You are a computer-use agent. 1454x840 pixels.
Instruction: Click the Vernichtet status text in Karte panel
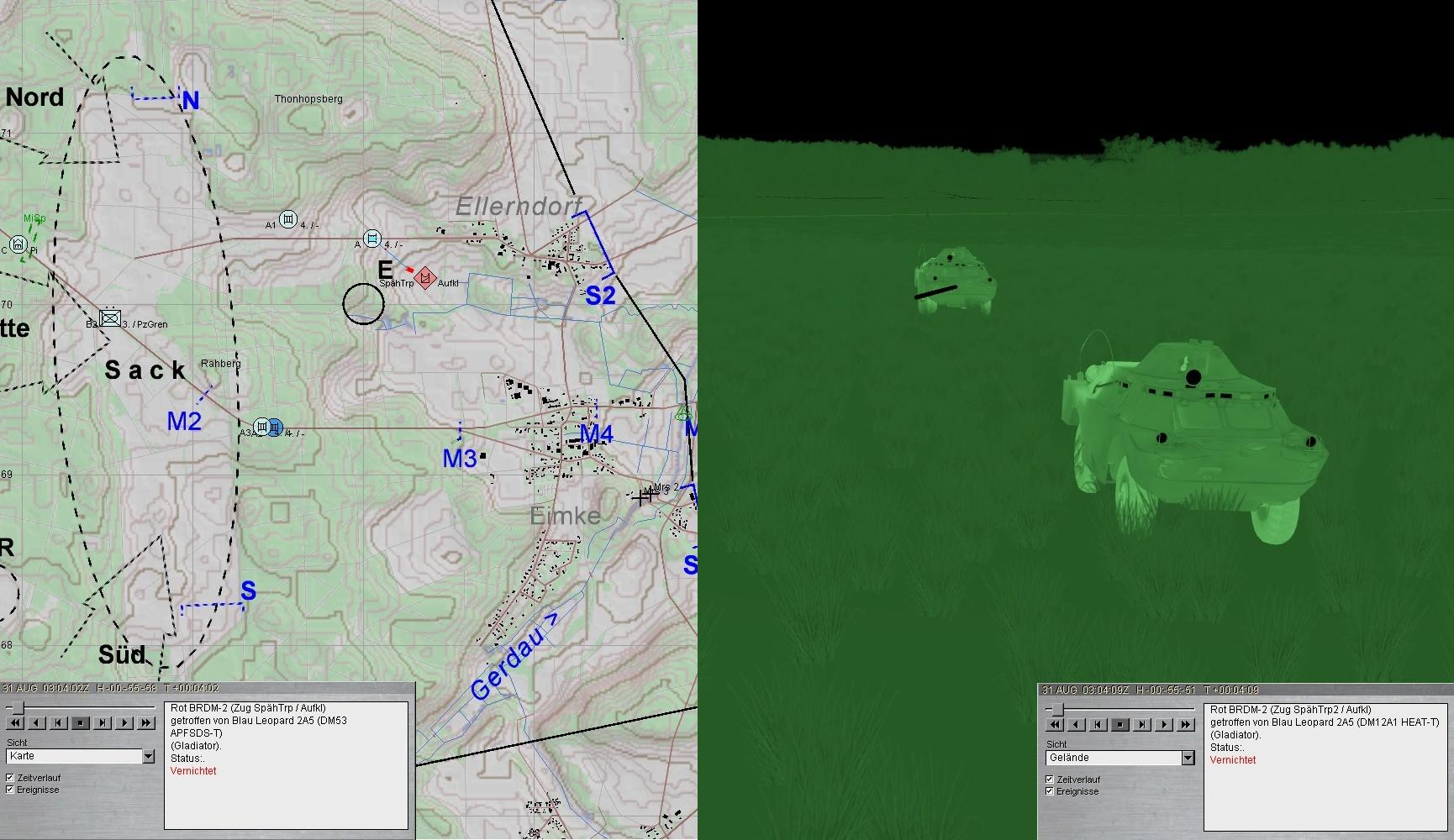pos(193,771)
